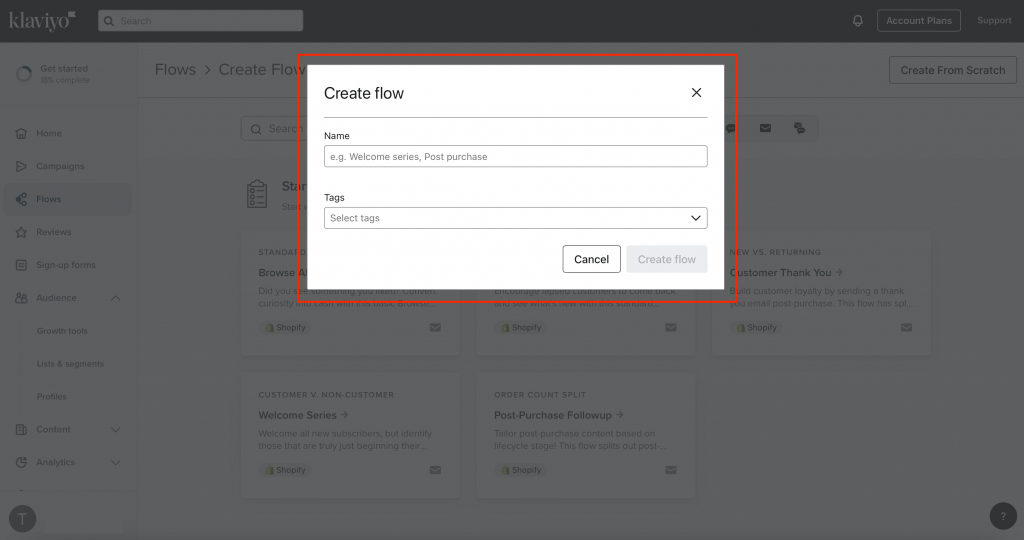Click the flow Name input field

point(515,156)
